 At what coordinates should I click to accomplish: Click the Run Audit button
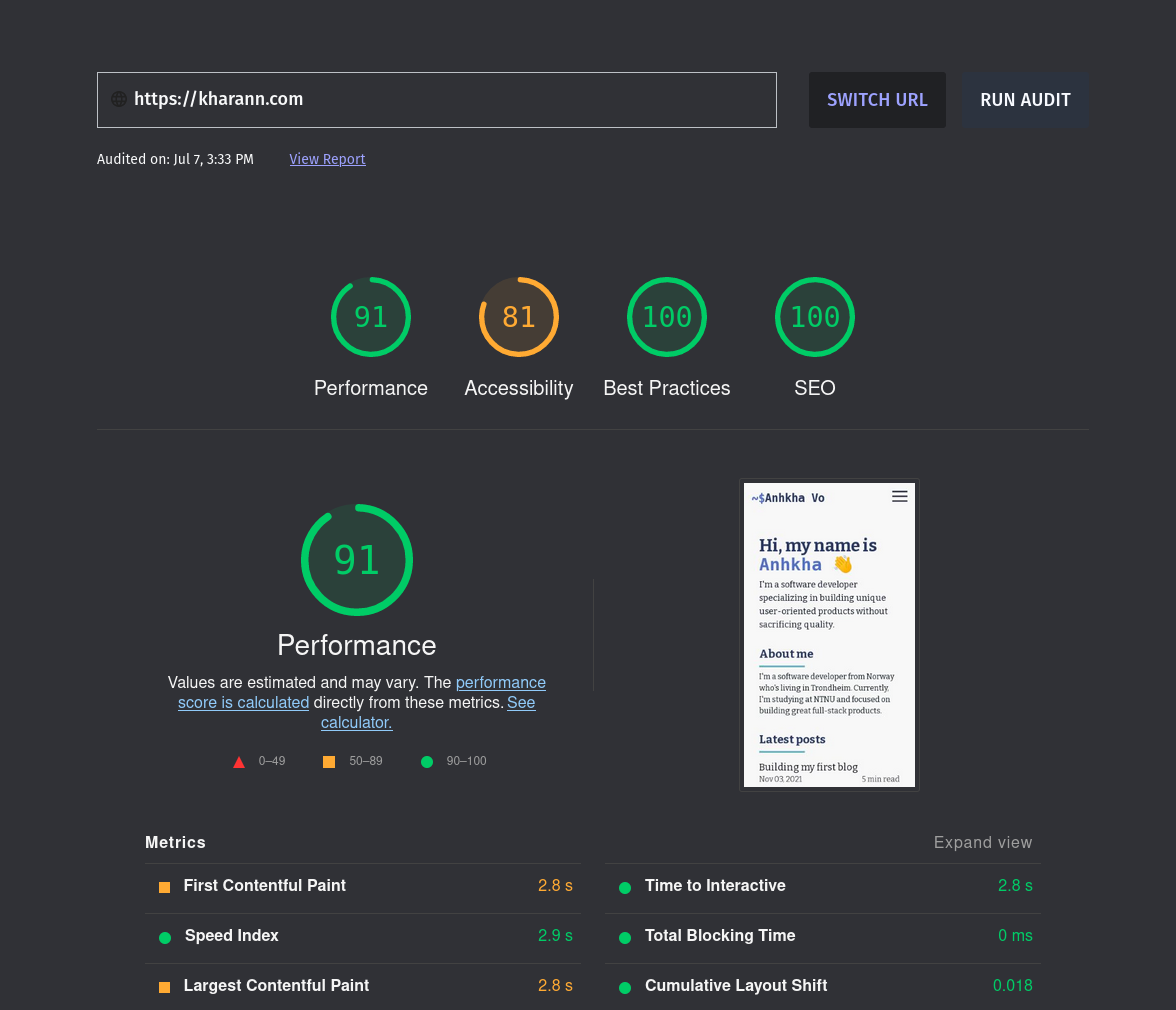(1025, 100)
